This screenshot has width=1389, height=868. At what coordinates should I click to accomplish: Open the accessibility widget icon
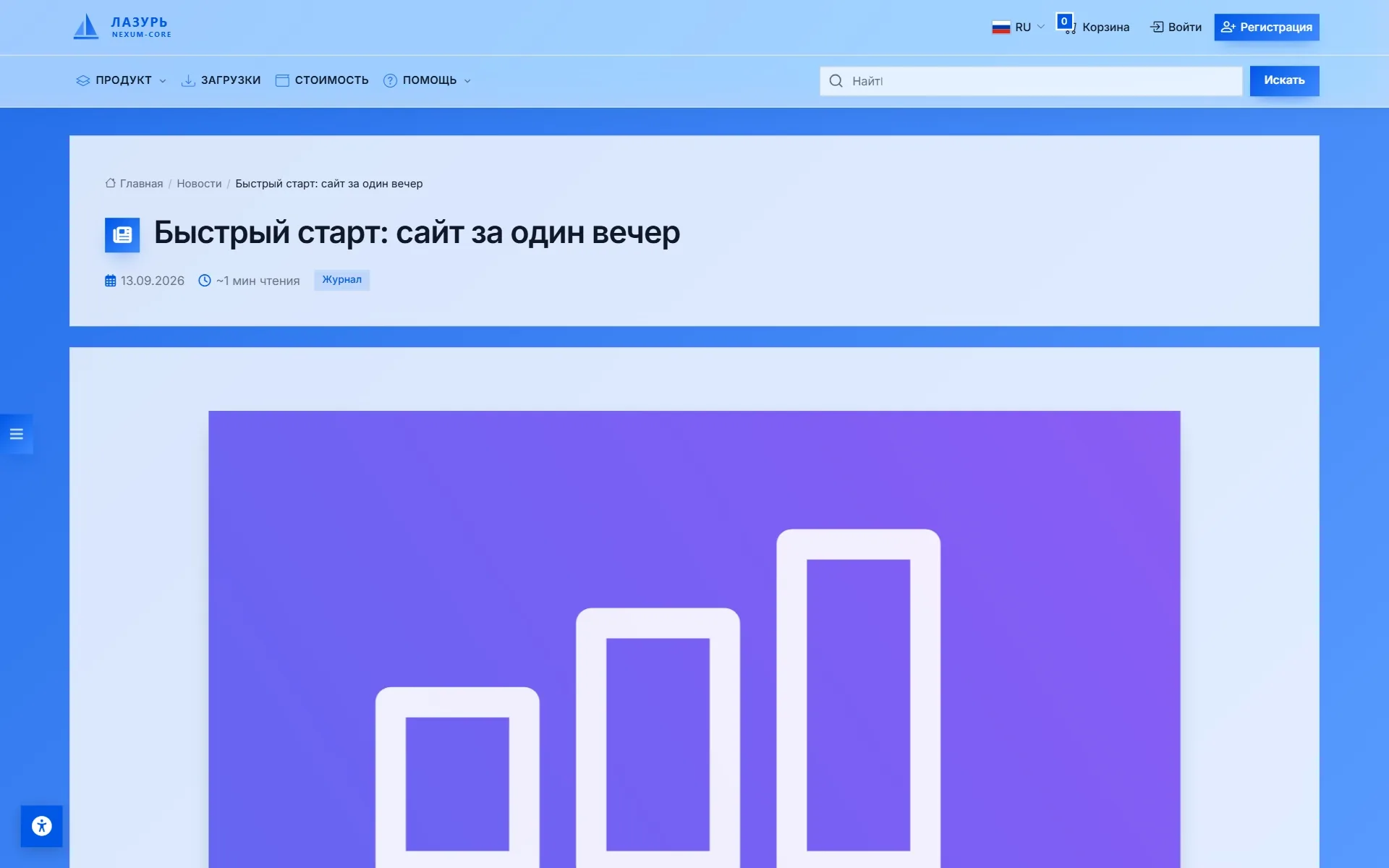(x=42, y=826)
